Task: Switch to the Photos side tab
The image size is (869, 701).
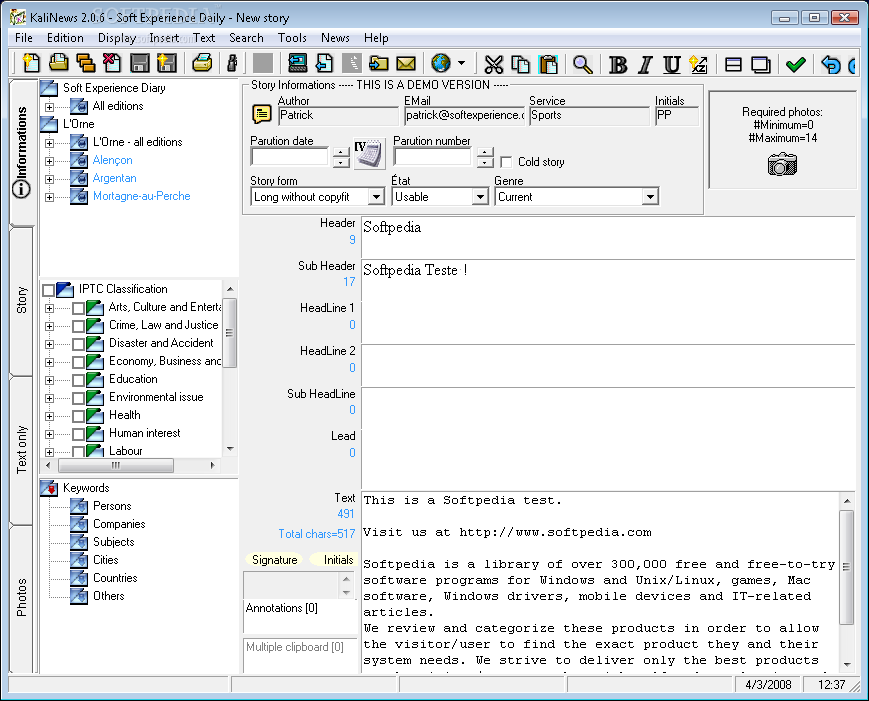Action: click(22, 597)
